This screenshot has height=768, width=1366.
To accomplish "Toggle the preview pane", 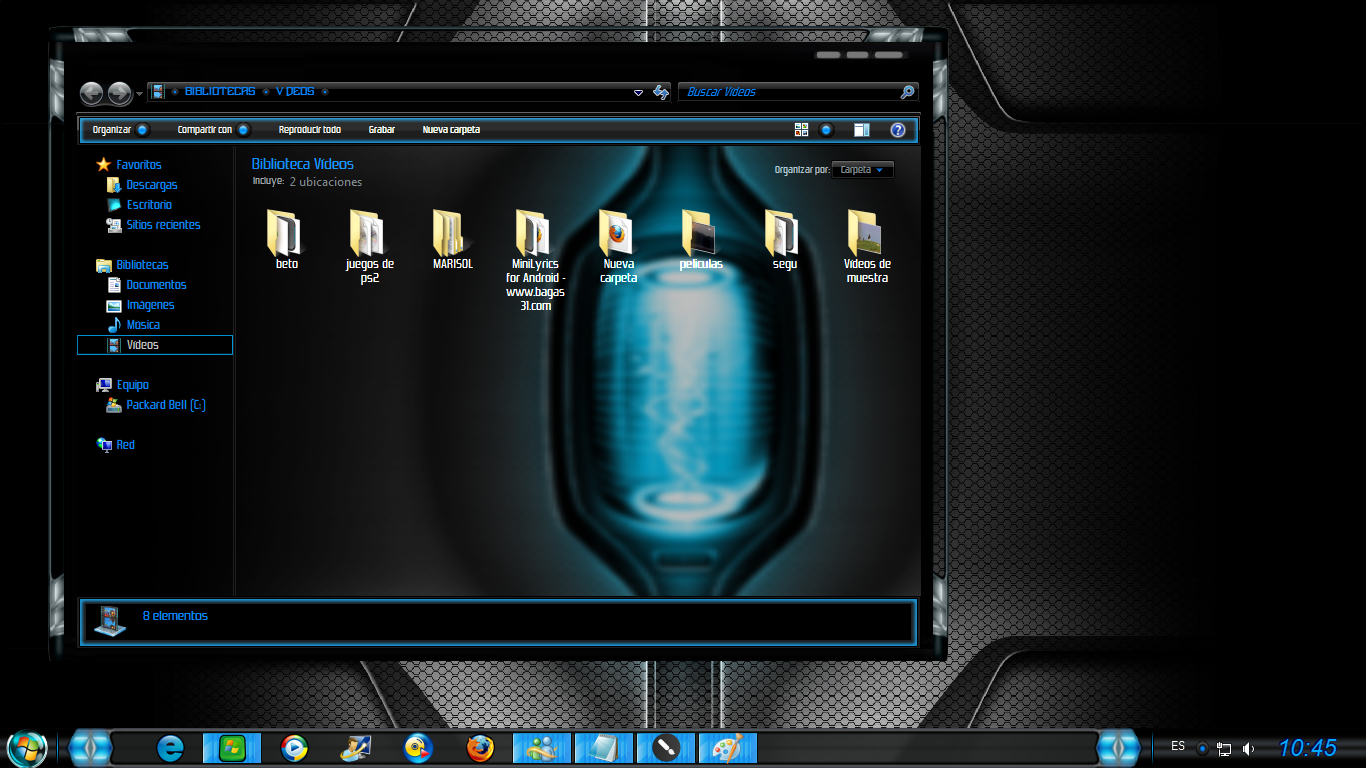I will [x=862, y=130].
